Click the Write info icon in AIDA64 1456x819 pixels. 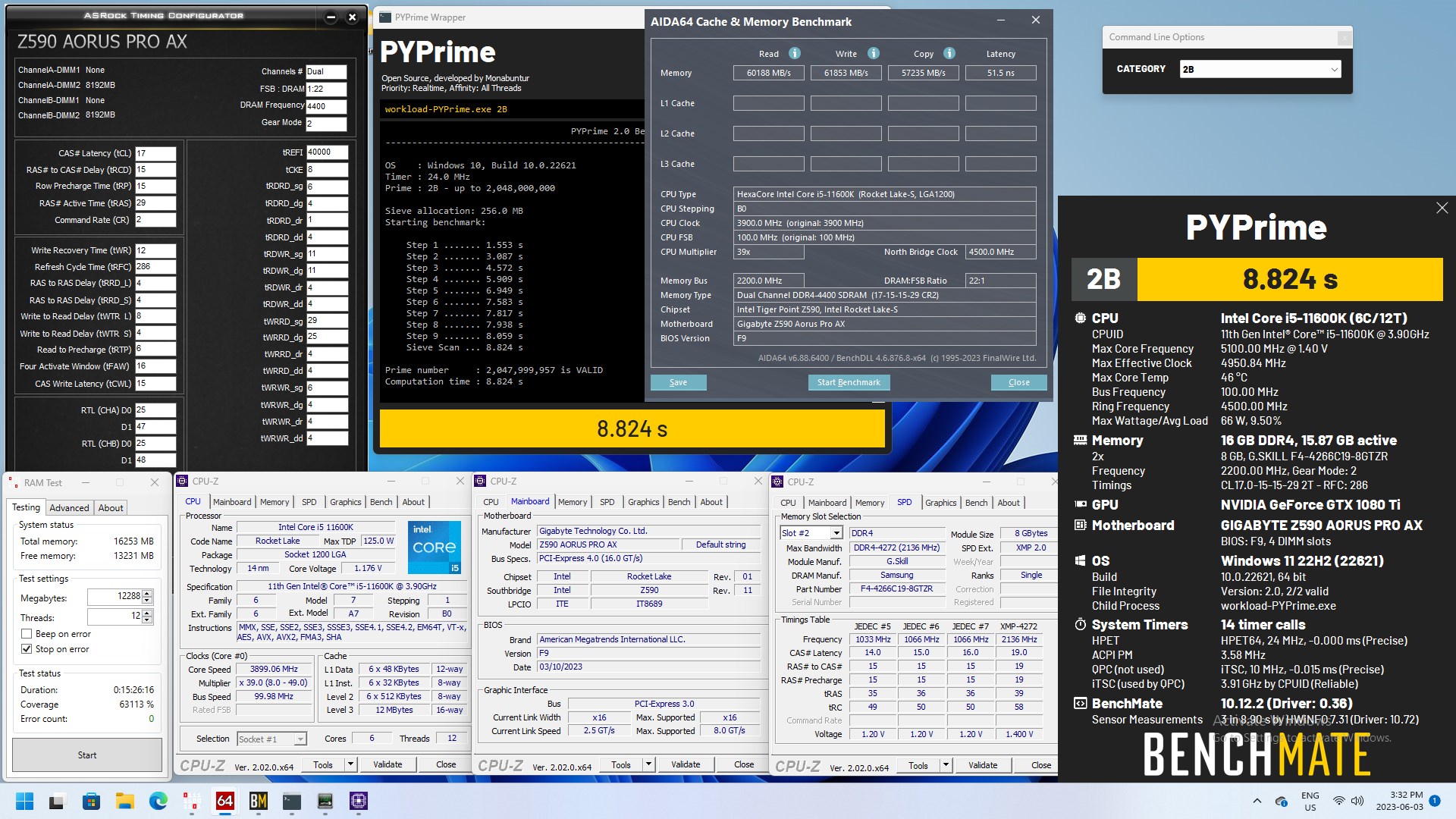(x=873, y=53)
